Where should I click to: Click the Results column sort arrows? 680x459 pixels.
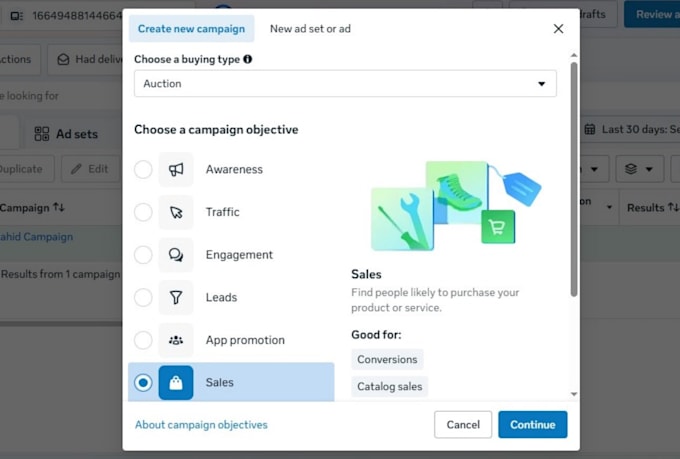pos(673,207)
